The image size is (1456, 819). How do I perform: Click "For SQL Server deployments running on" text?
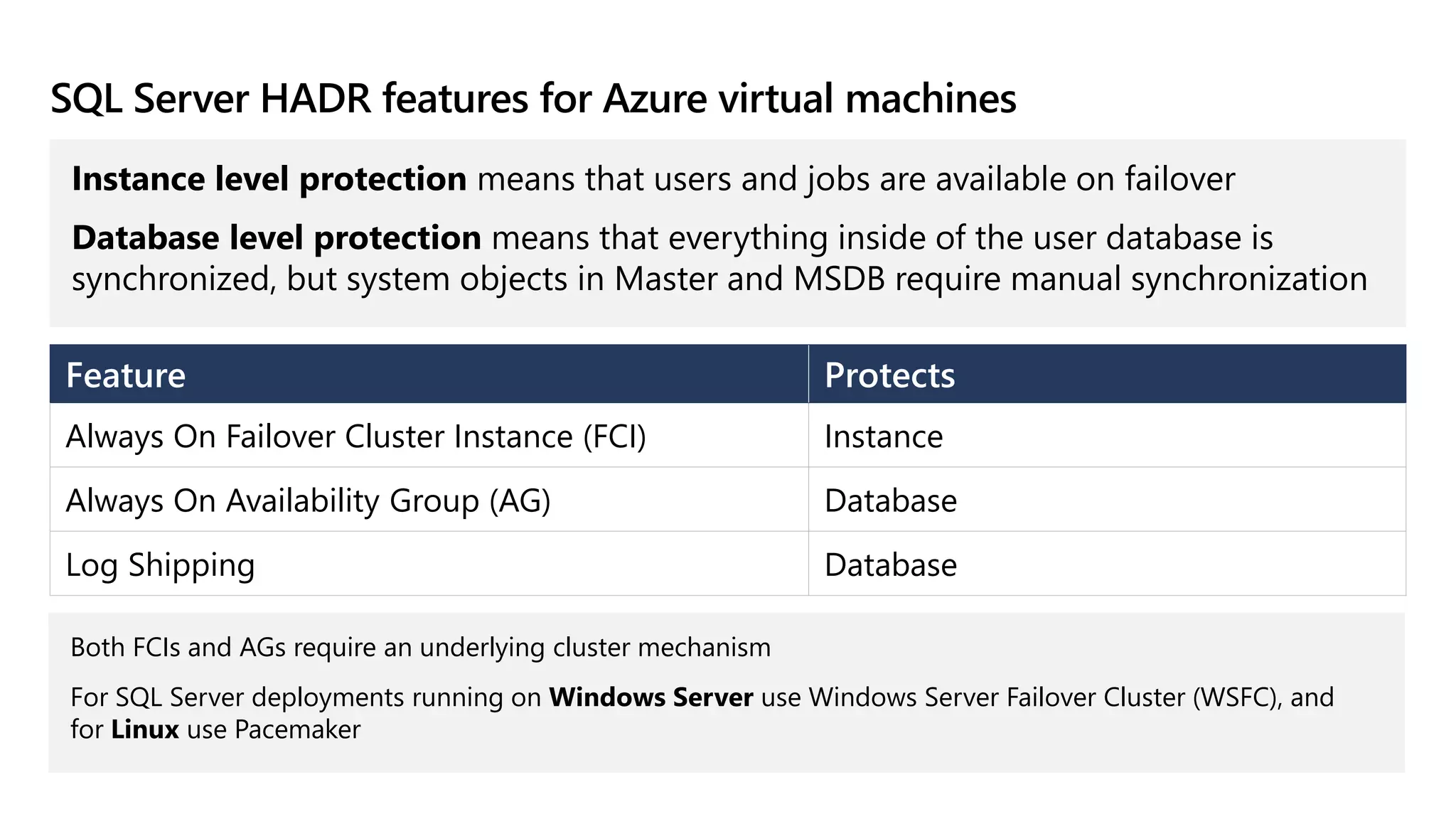point(306,697)
